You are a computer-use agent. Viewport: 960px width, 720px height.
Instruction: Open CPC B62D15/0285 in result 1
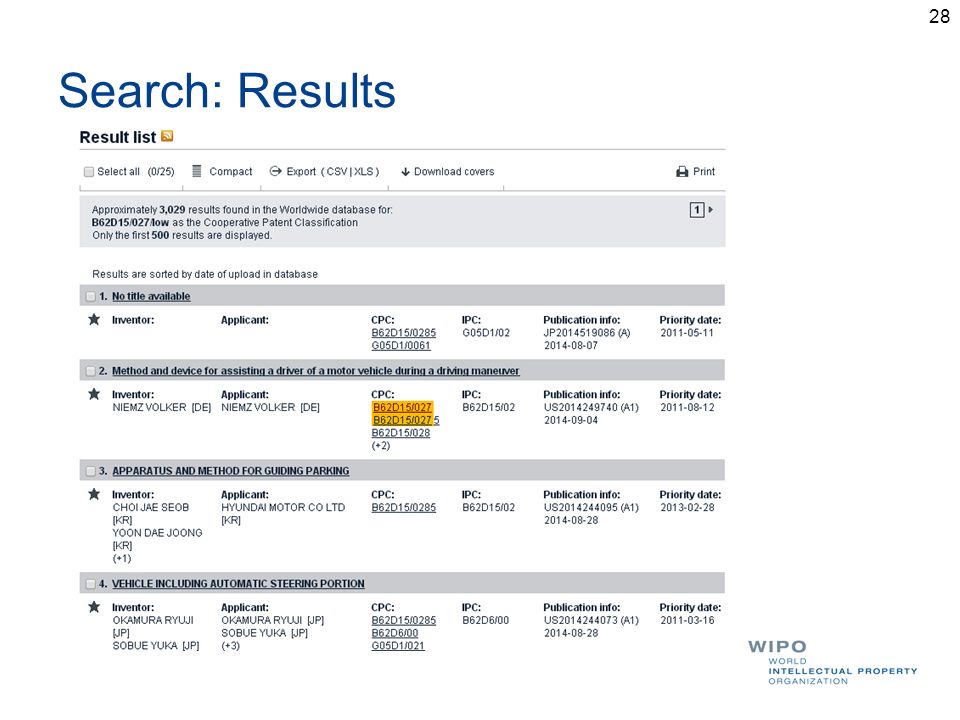(403, 332)
